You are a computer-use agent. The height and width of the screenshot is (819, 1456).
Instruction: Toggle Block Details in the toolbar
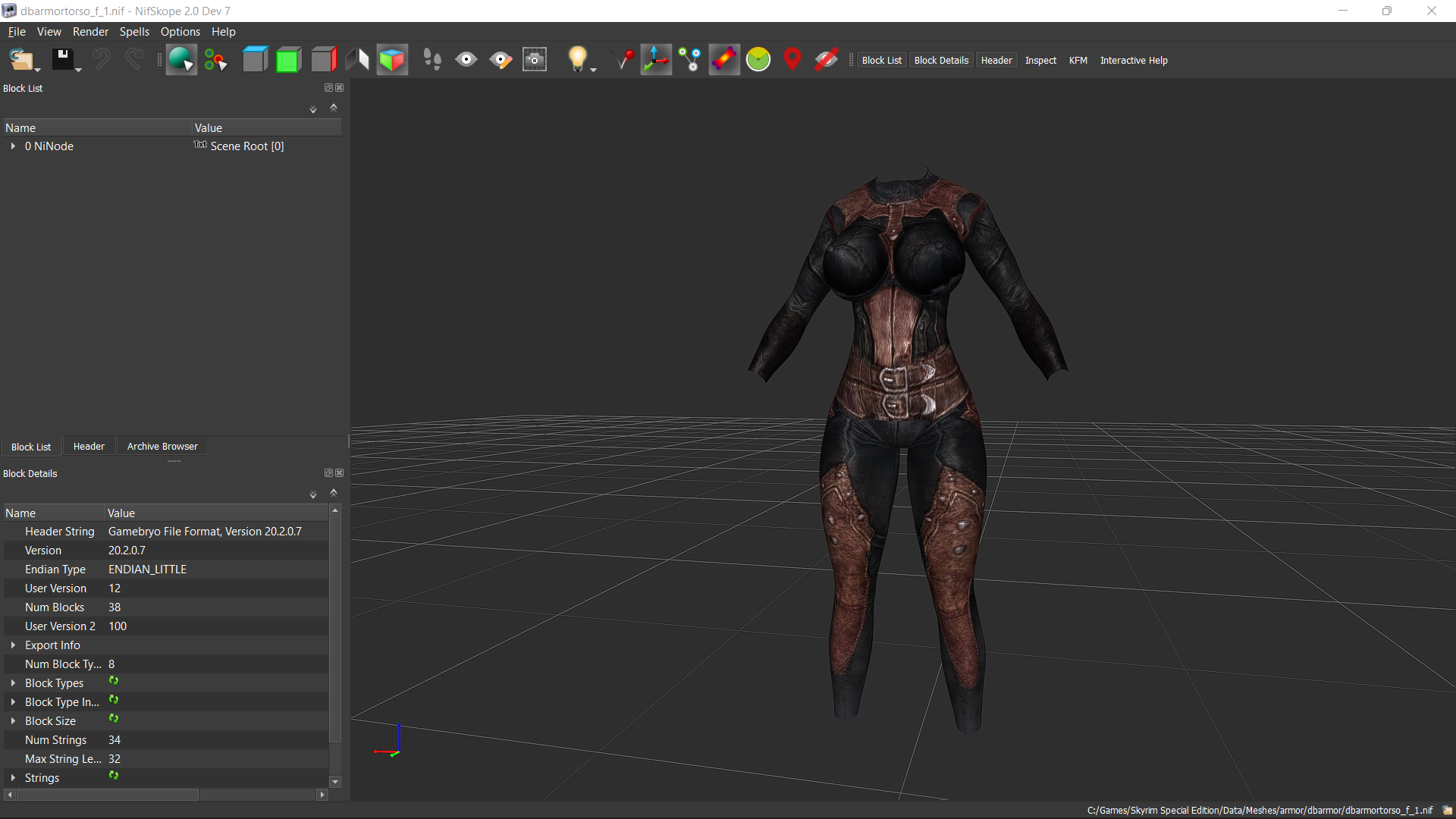pyautogui.click(x=941, y=61)
